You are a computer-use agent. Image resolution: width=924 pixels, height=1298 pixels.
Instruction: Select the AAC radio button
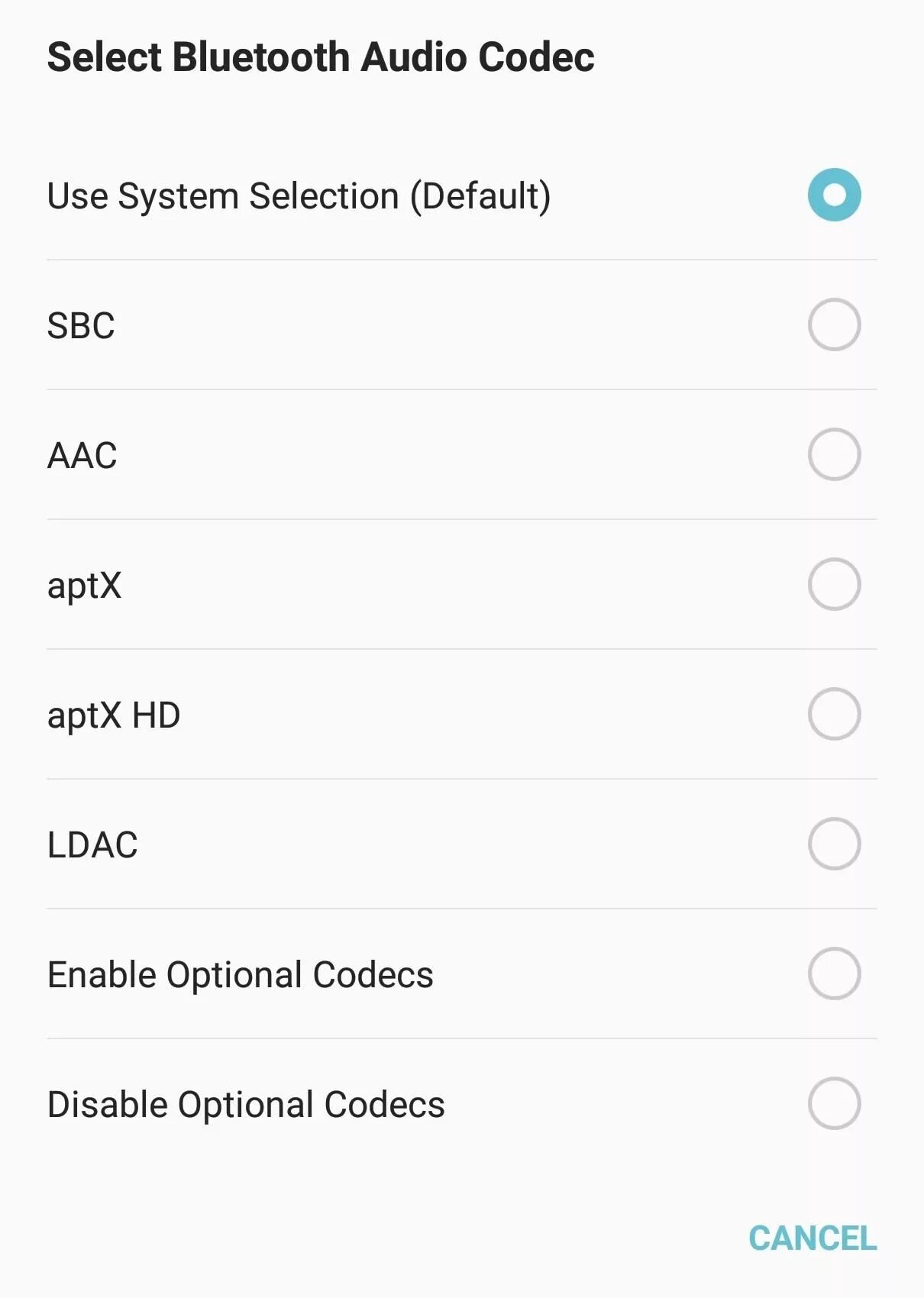834,454
